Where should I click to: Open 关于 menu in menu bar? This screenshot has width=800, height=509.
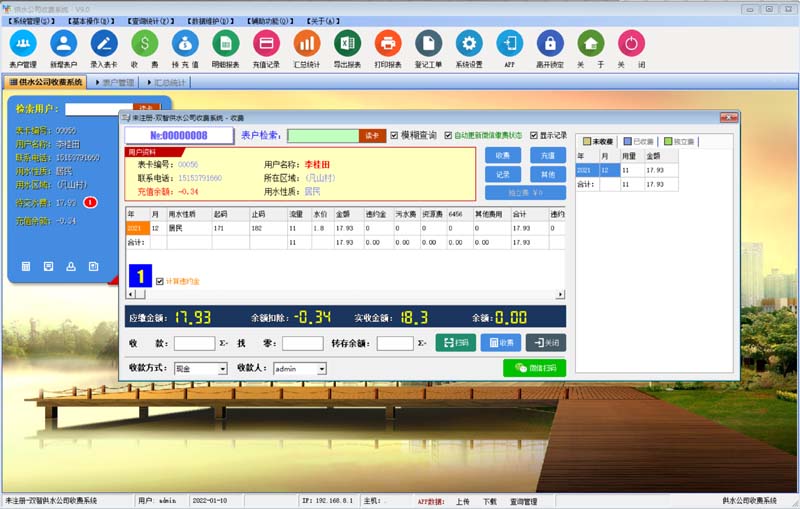tap(323, 21)
